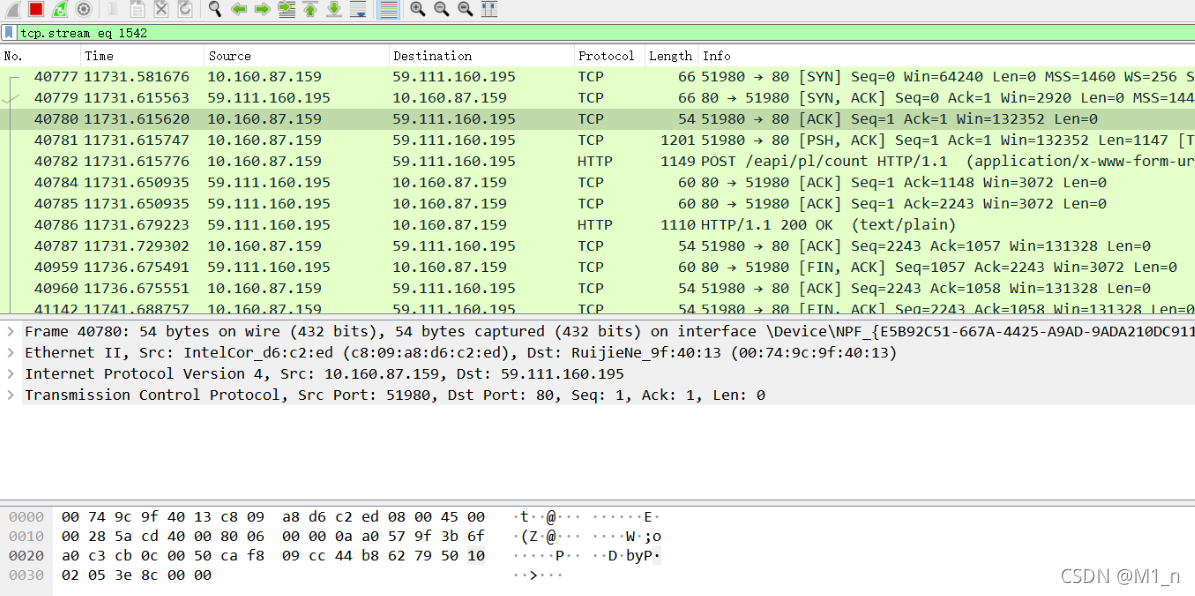Expand the Ethernet II section

(10, 353)
